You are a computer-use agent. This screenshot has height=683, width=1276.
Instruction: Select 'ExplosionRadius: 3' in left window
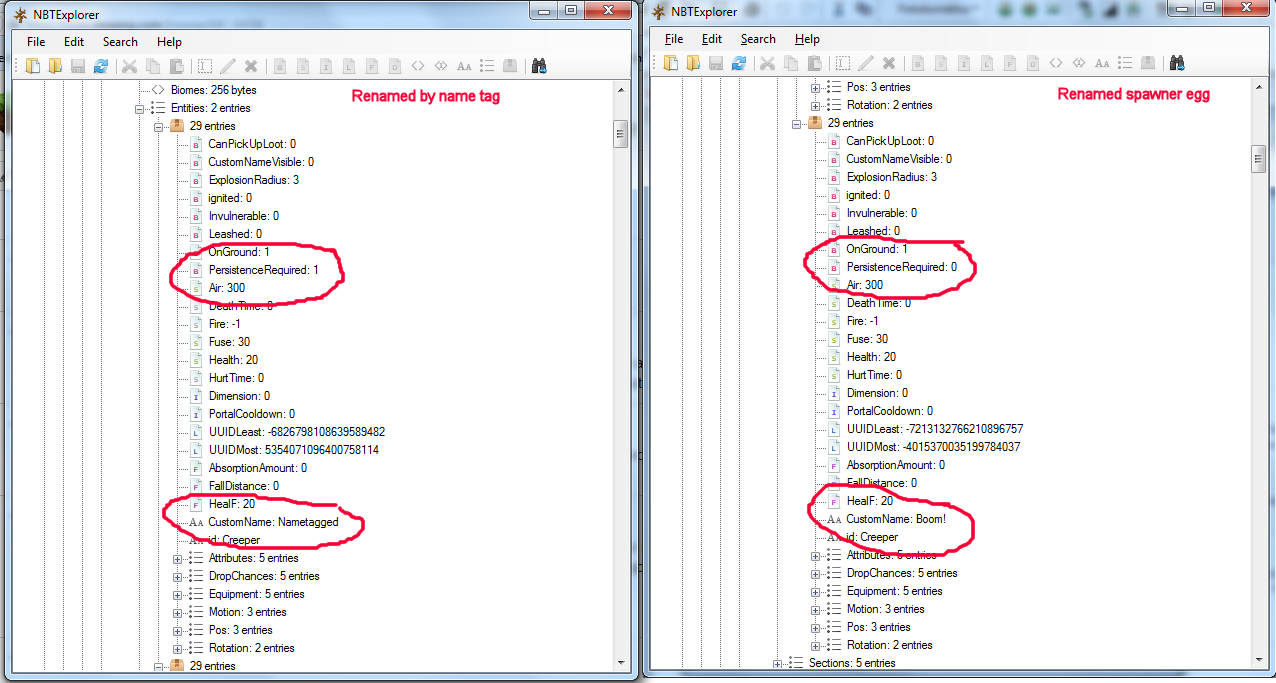[254, 180]
